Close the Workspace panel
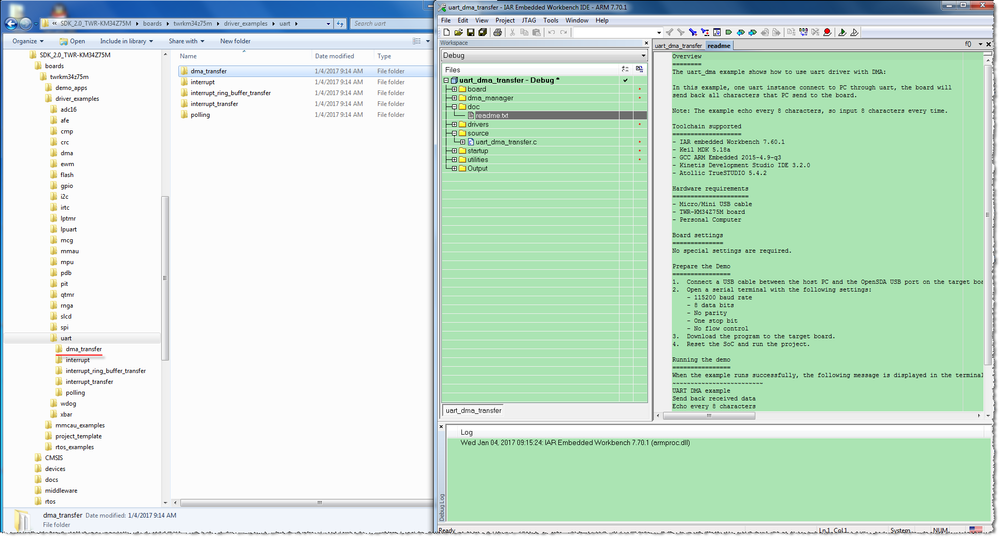999x537 pixels. click(645, 43)
